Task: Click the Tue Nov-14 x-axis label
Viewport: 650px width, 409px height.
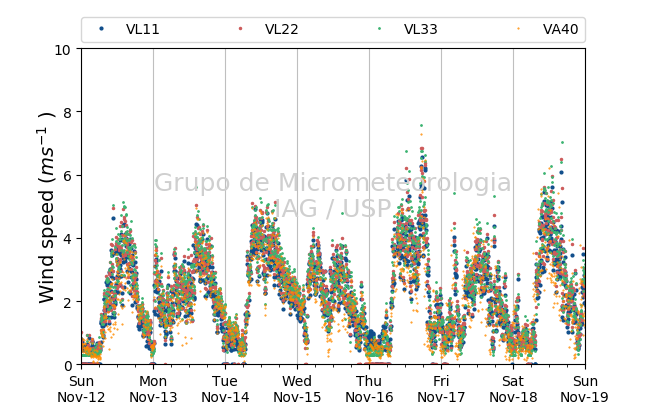Action: [x=225, y=389]
